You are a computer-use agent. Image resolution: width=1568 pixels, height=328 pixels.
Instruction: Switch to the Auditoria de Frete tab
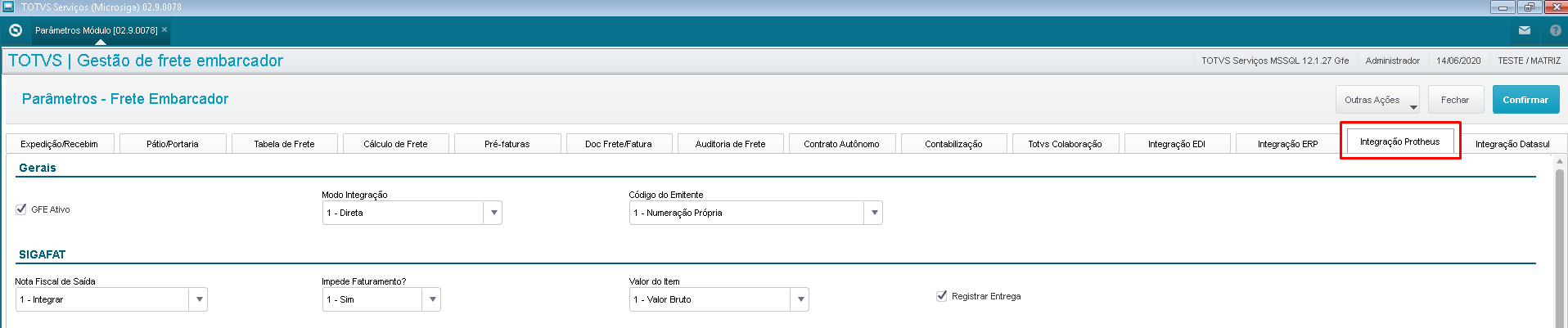click(730, 144)
